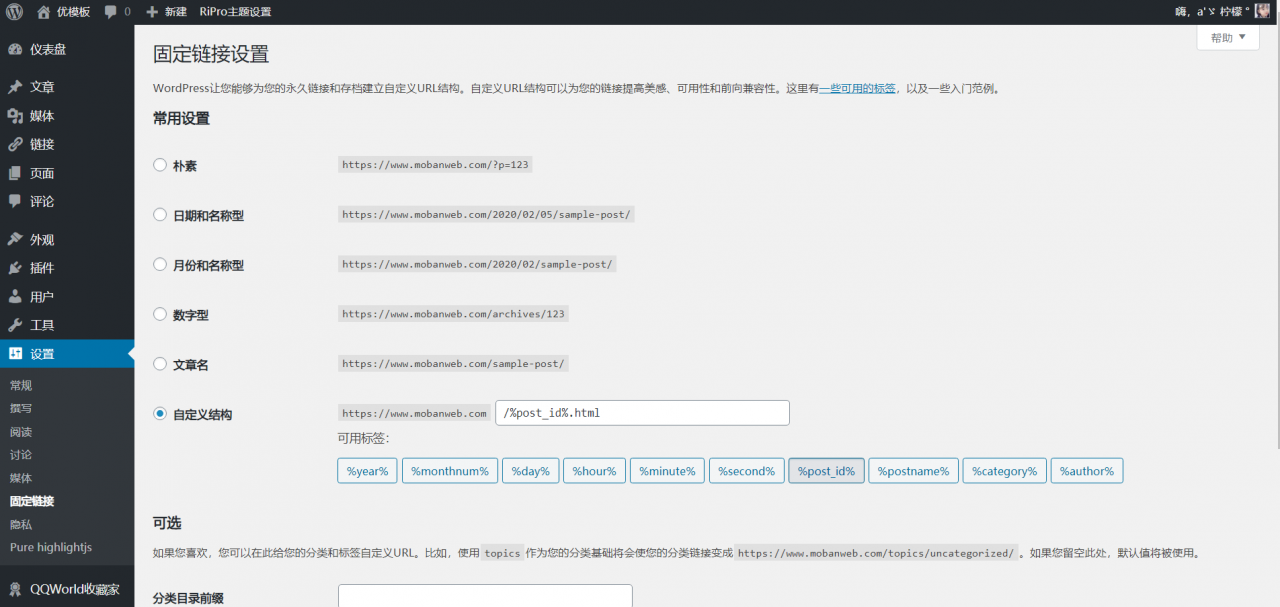The height and width of the screenshot is (607, 1280).
Task: Click the comments bubble icon in admin bar
Action: click(x=111, y=12)
